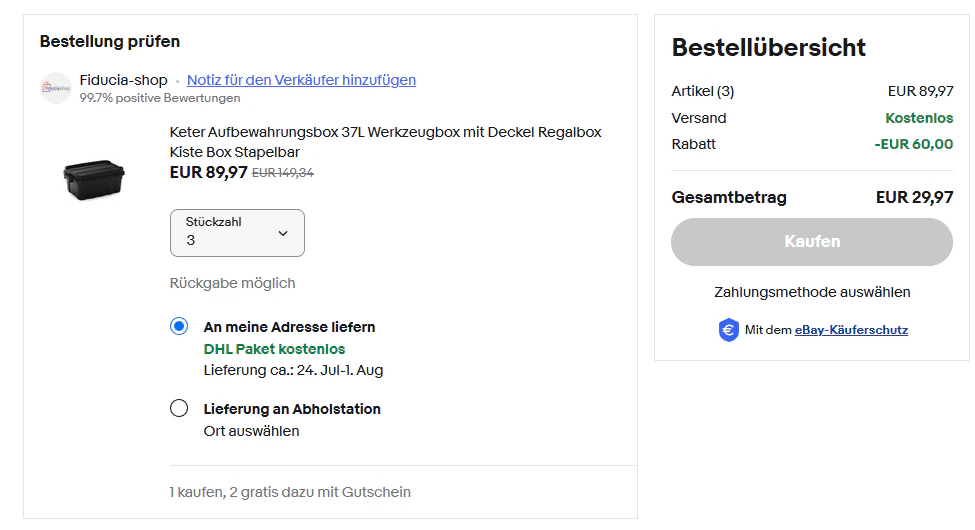
Task: Click the grey Kaufen button
Action: [x=811, y=241]
